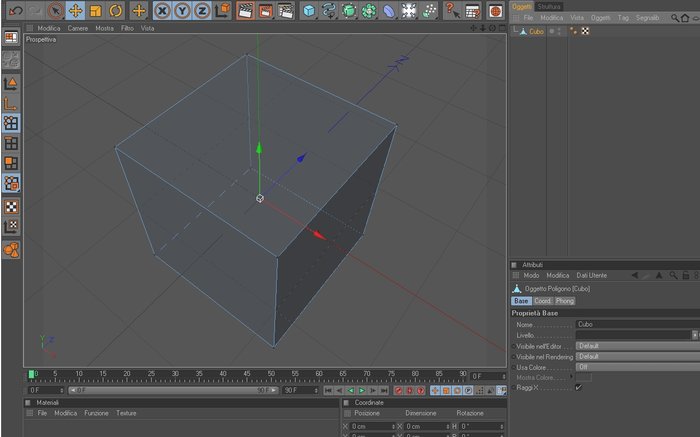The image size is (700, 437).
Task: Click the Mostra Colore swatch
Action: [x=583, y=378]
